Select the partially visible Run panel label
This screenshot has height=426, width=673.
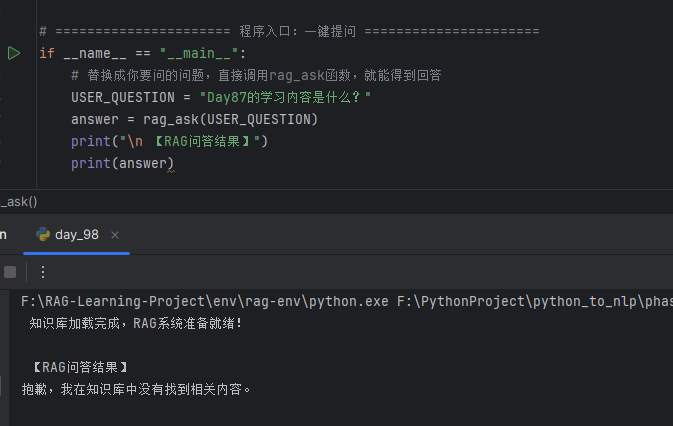tap(3, 235)
